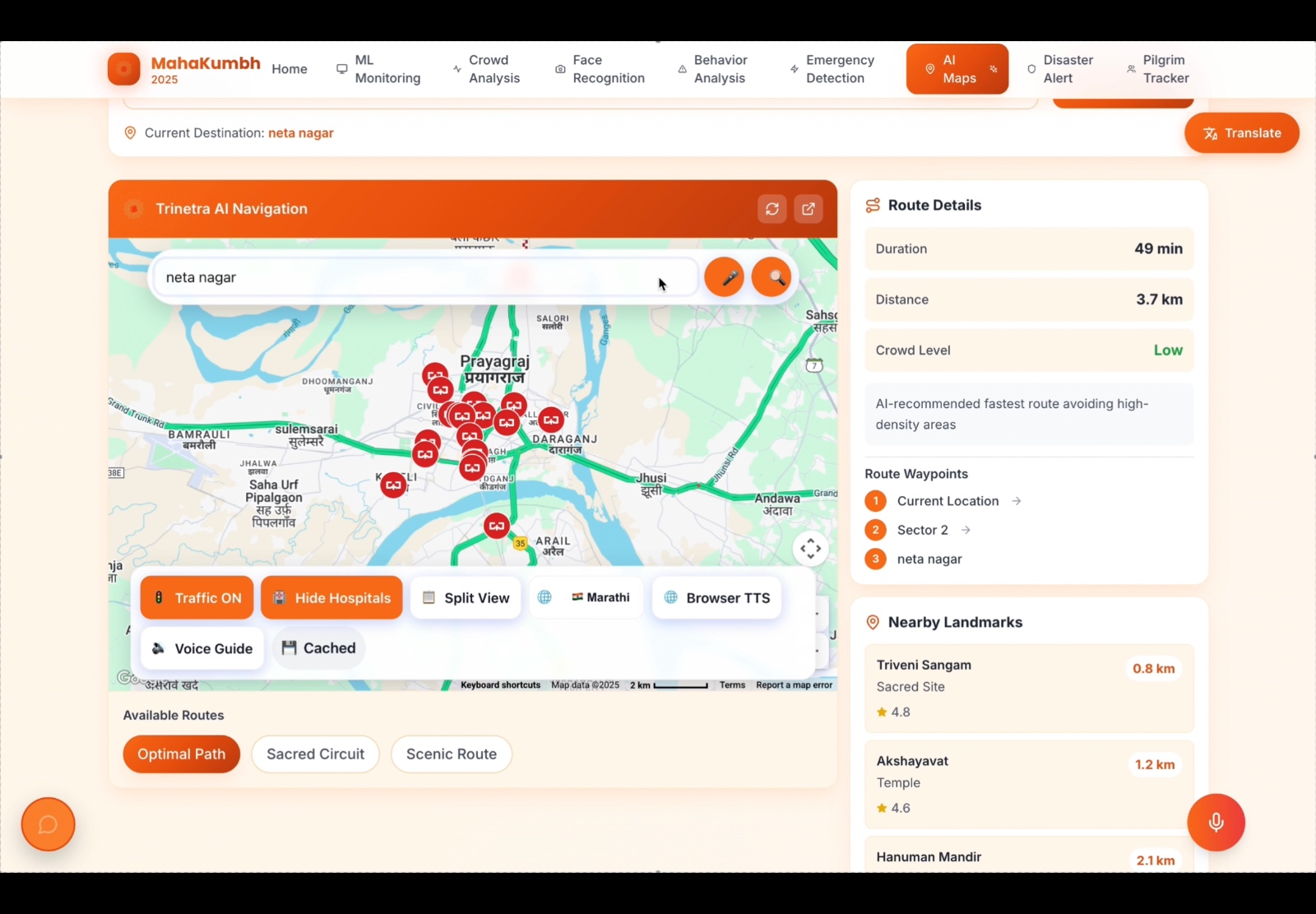Click the AI-recommended fastest route note

[1029, 414]
